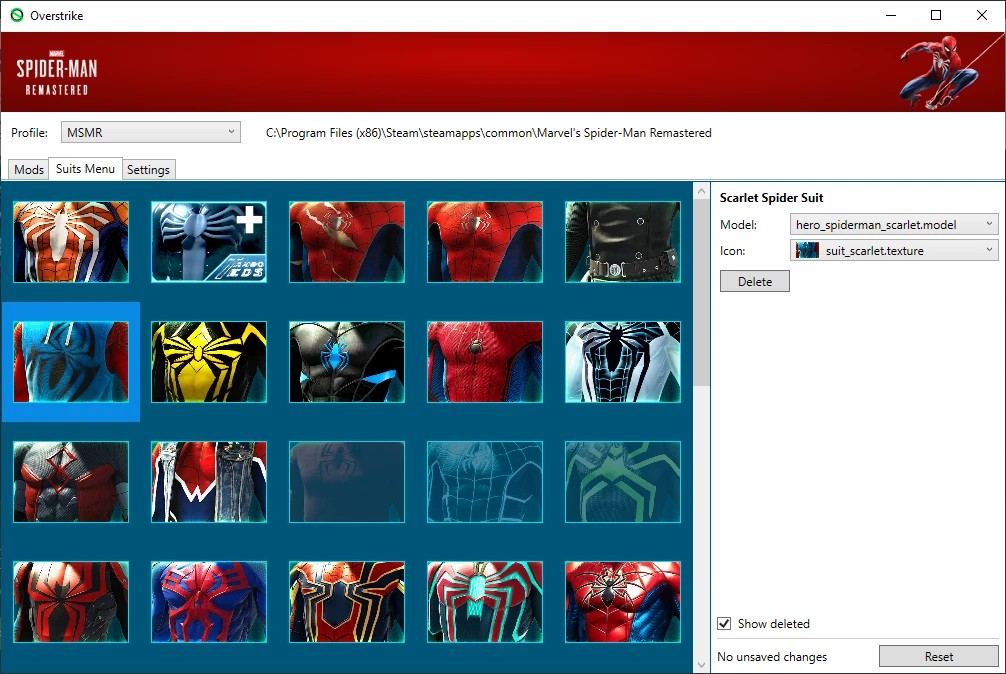Select the faded green spider suit thumbnail
The width and height of the screenshot is (1006, 674).
tap(623, 482)
